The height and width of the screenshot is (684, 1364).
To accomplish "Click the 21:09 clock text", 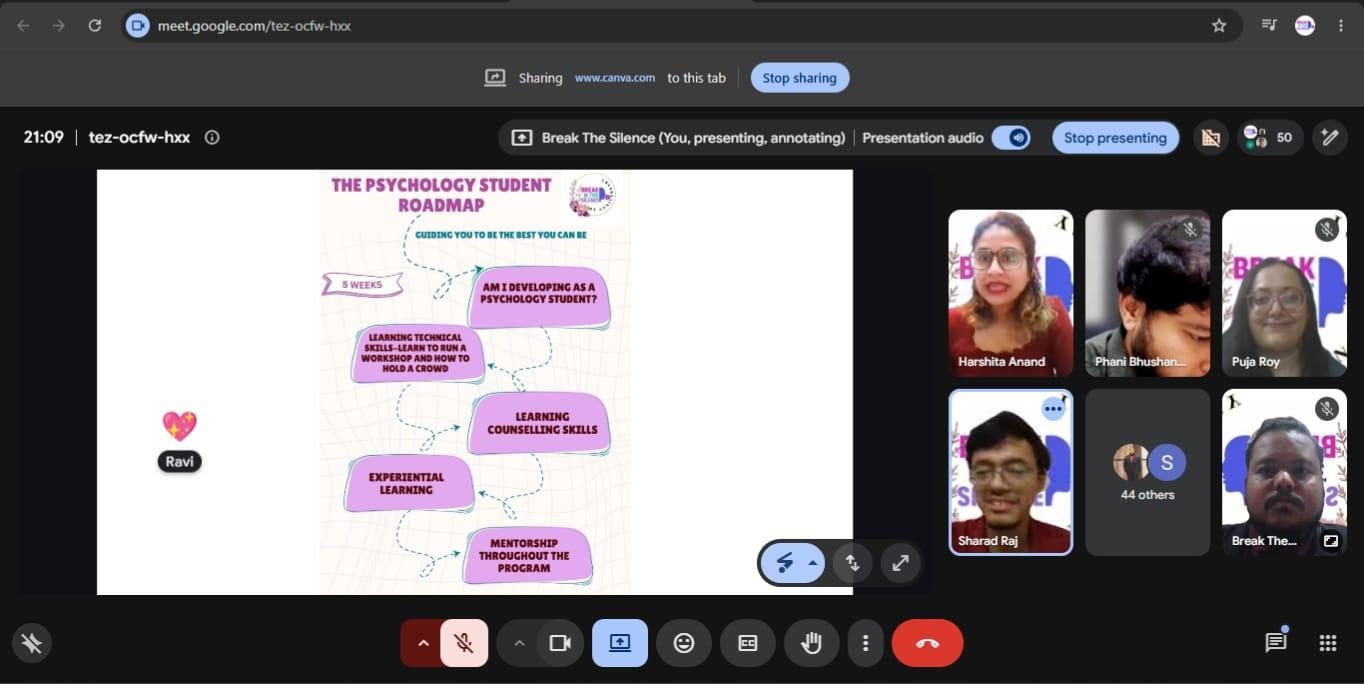I will (43, 138).
